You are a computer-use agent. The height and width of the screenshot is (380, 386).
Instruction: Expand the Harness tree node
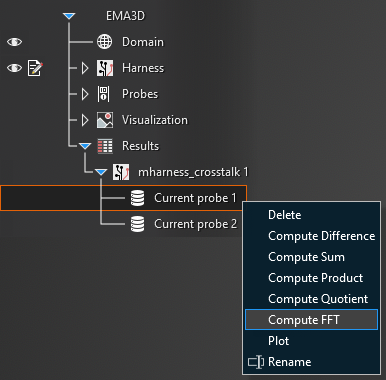[x=85, y=68]
